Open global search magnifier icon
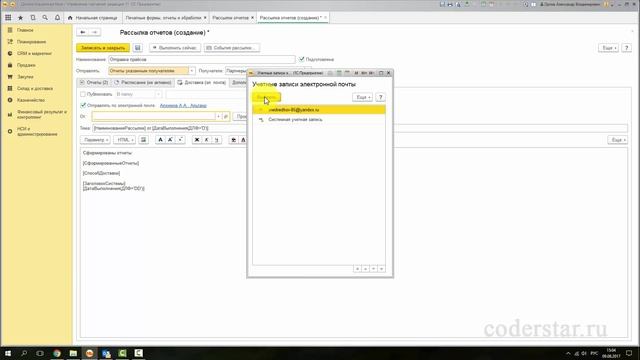The width and height of the screenshot is (640, 360). coord(45,18)
